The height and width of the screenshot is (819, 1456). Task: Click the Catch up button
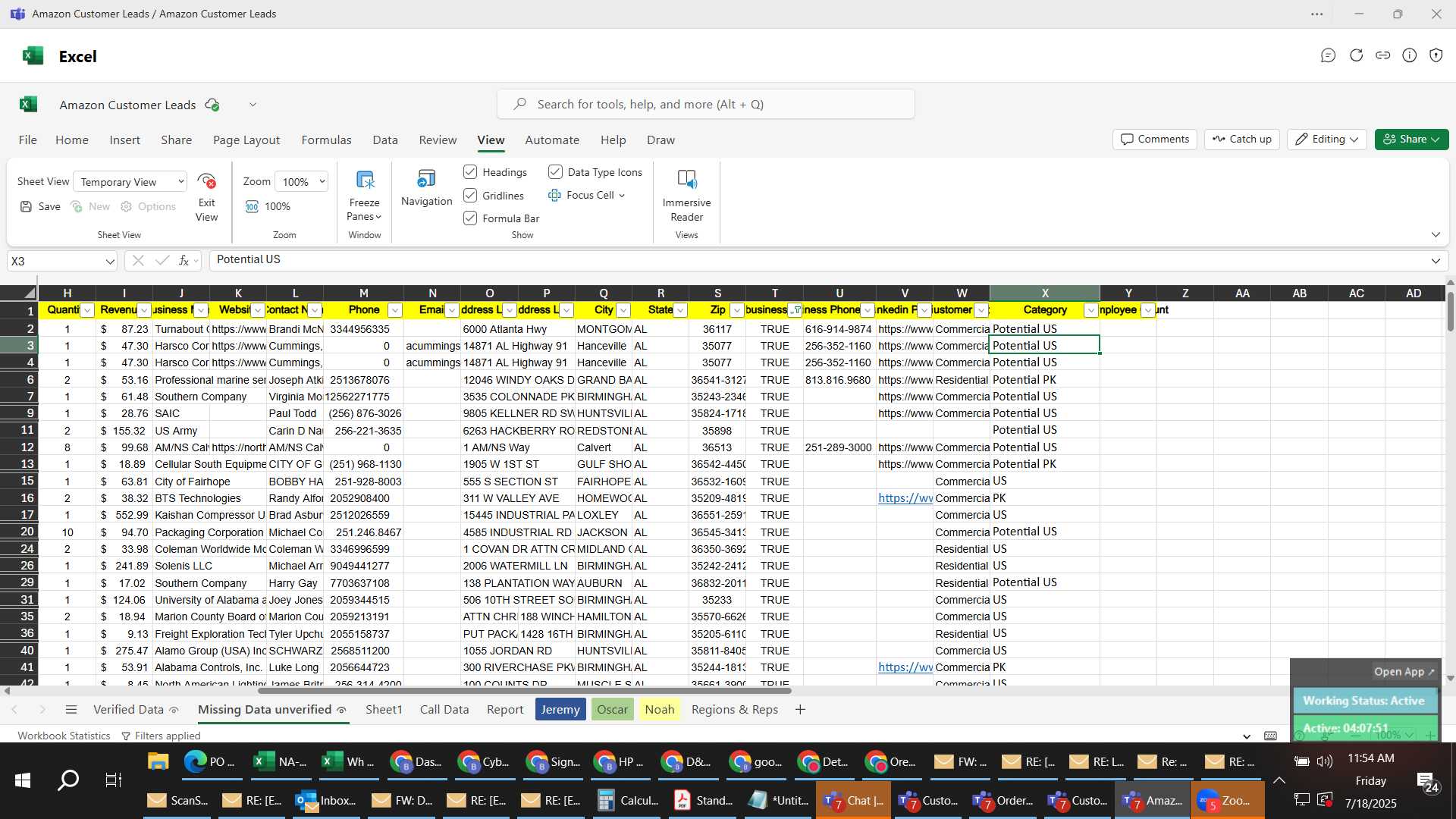coord(1241,139)
